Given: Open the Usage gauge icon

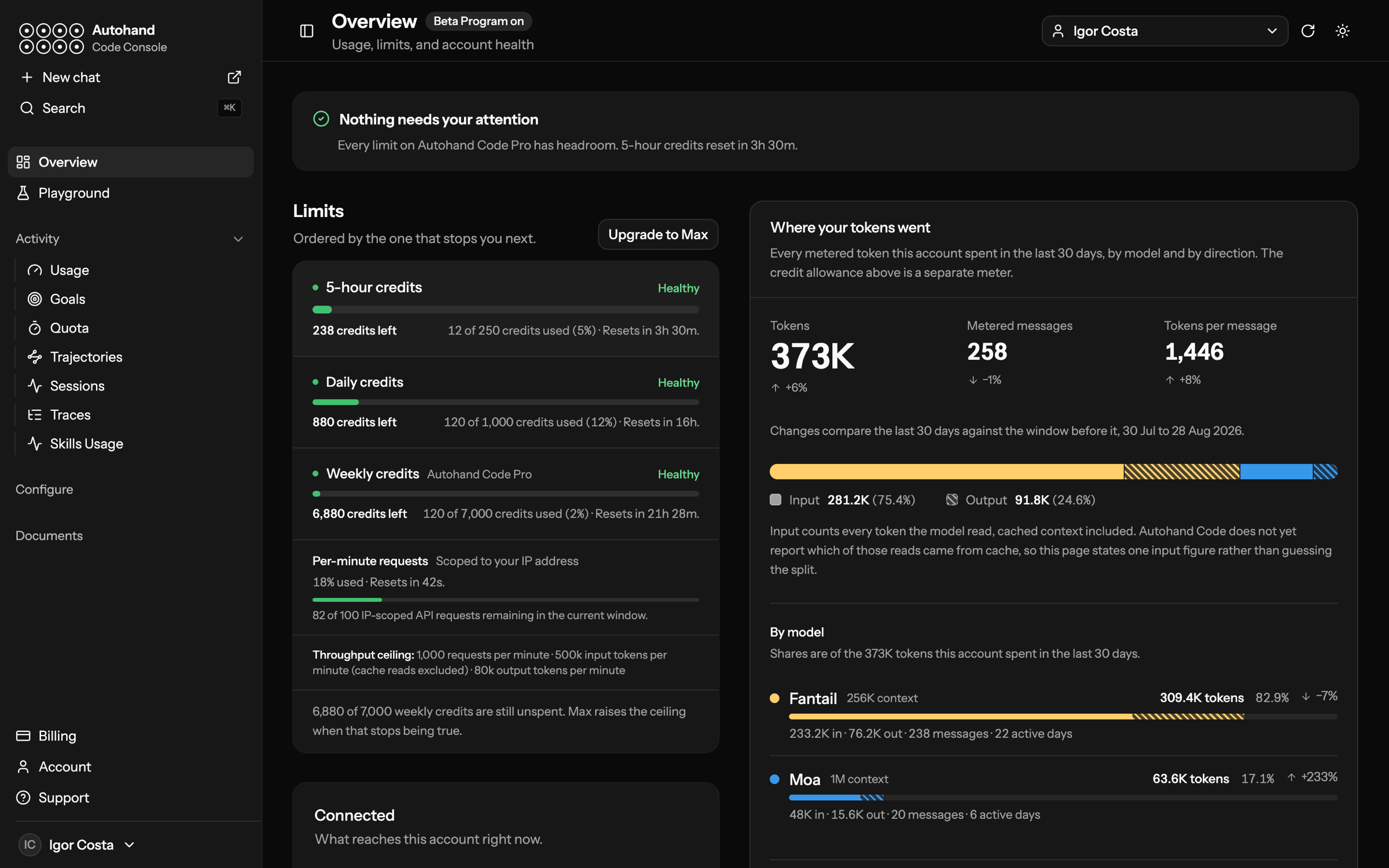Looking at the screenshot, I should (x=35, y=270).
